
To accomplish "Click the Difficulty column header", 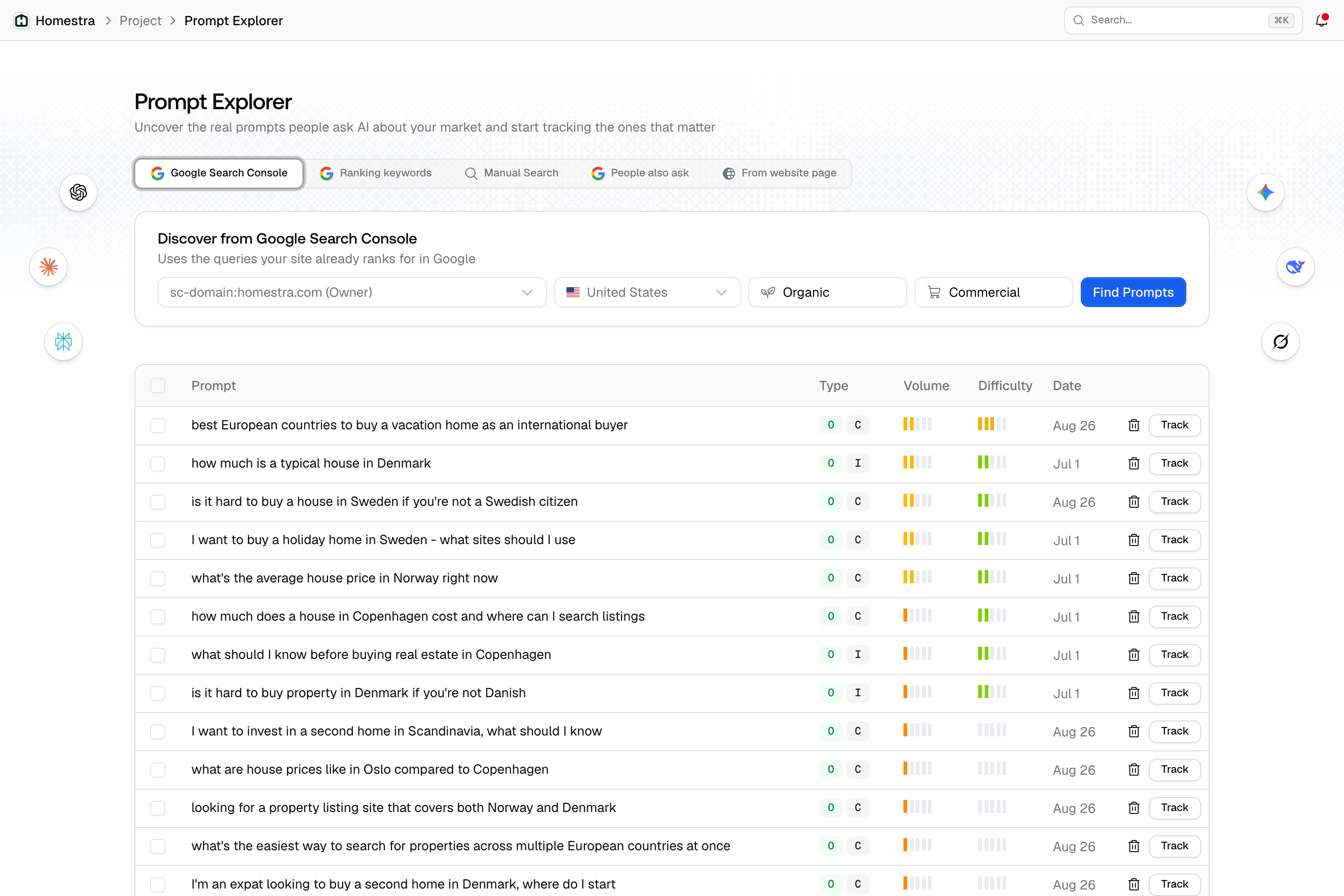I will click(x=1005, y=386).
